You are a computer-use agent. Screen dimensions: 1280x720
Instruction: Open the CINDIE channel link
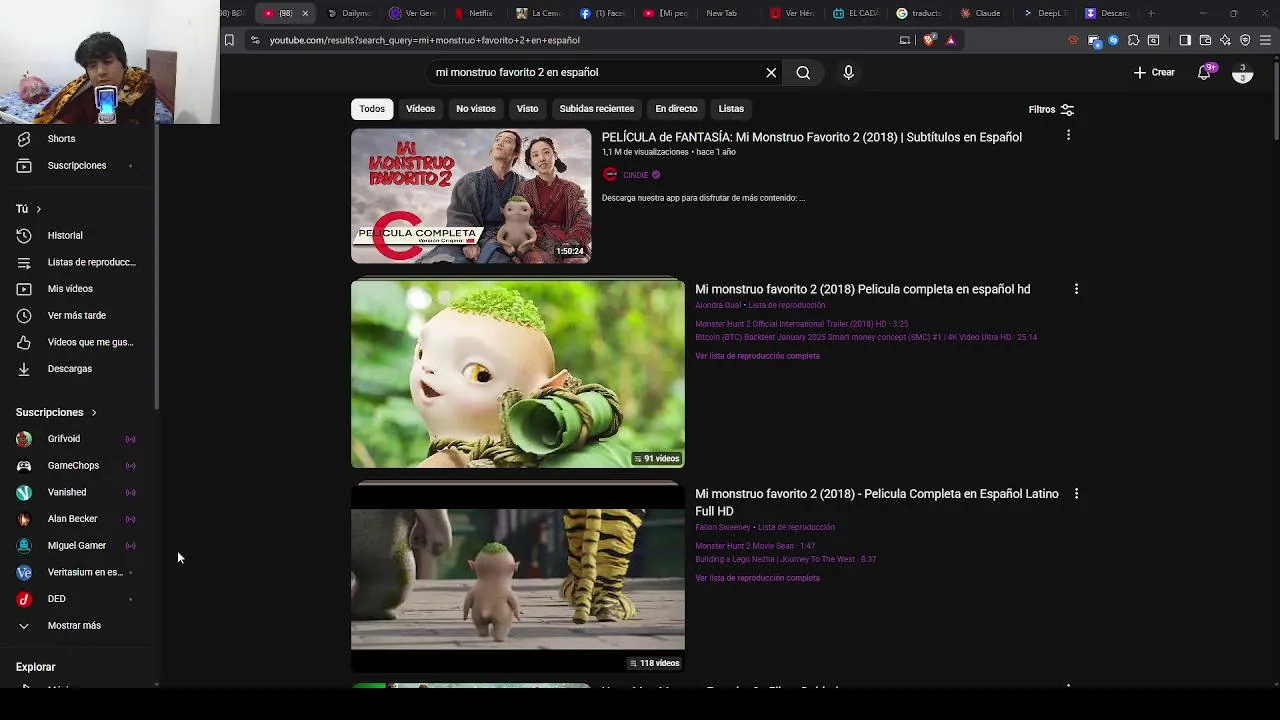(634, 175)
